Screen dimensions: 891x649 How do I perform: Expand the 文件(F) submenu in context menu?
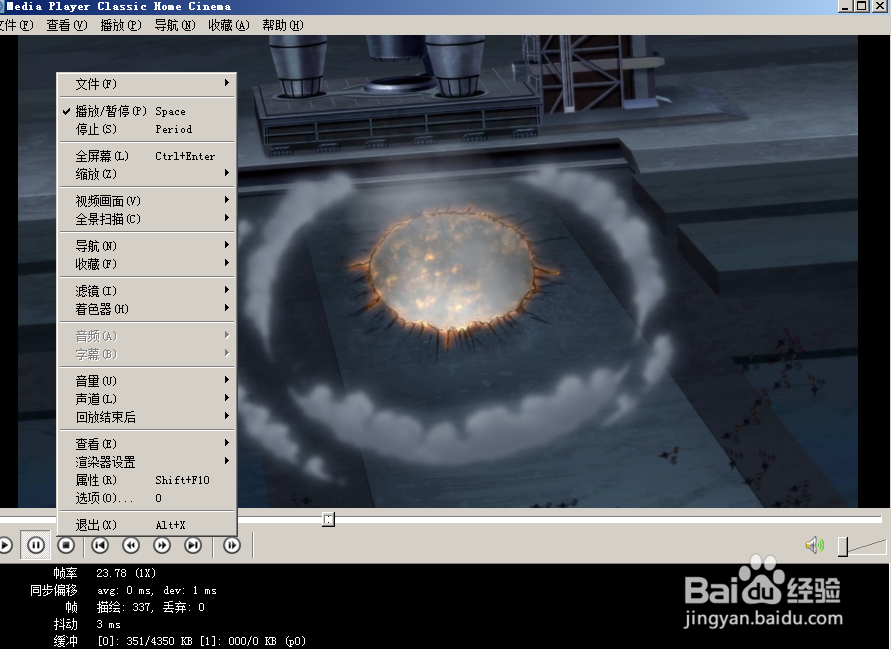pyautogui.click(x=147, y=84)
